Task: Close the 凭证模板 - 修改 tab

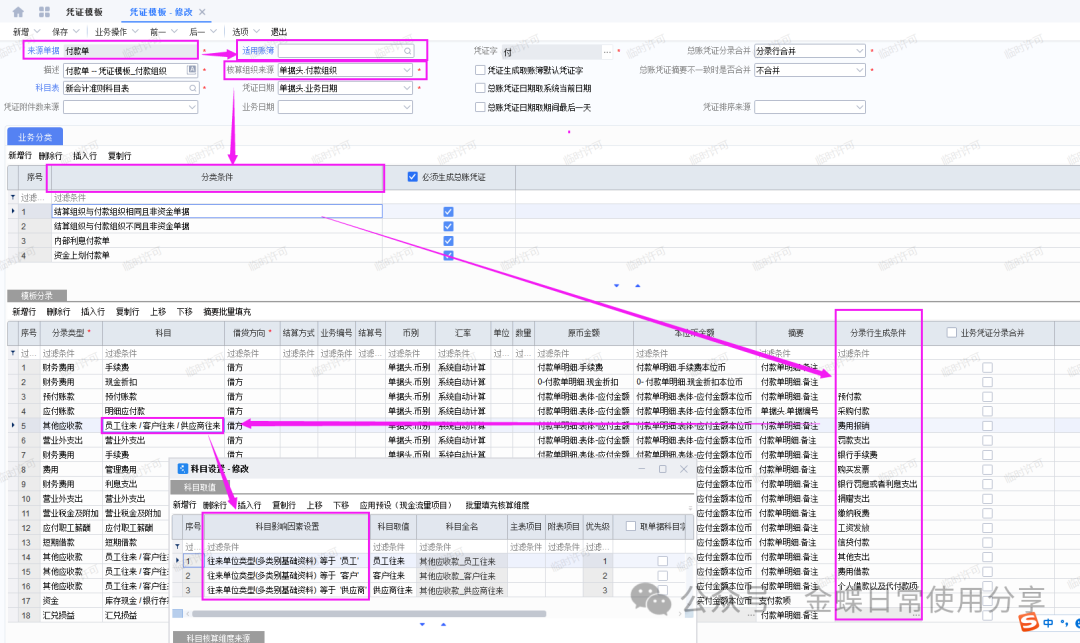Action: coord(203,12)
